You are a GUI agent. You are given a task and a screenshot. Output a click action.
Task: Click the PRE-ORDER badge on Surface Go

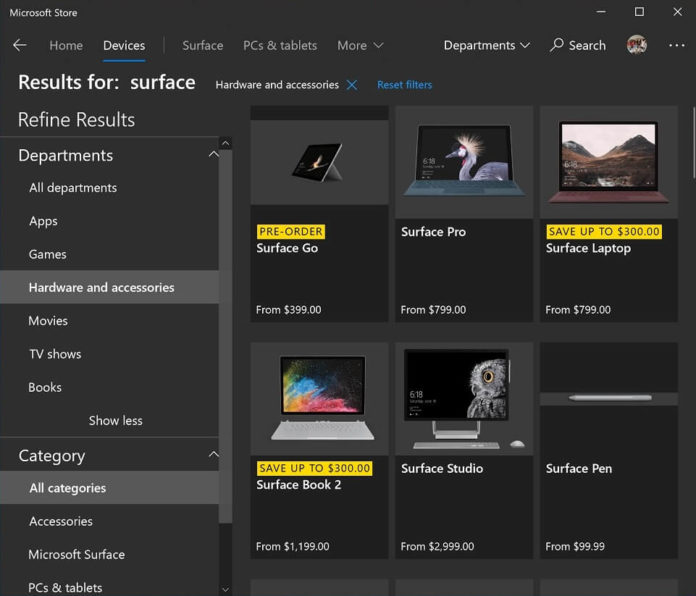291,232
